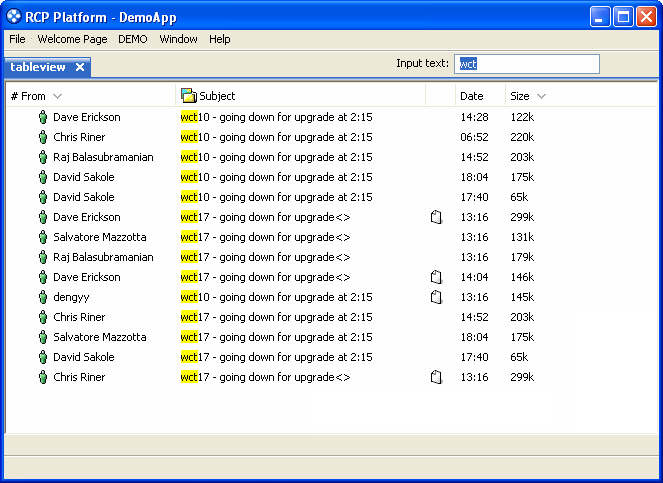Open the Size column dropdown arrow
The image size is (663, 483).
(x=541, y=96)
